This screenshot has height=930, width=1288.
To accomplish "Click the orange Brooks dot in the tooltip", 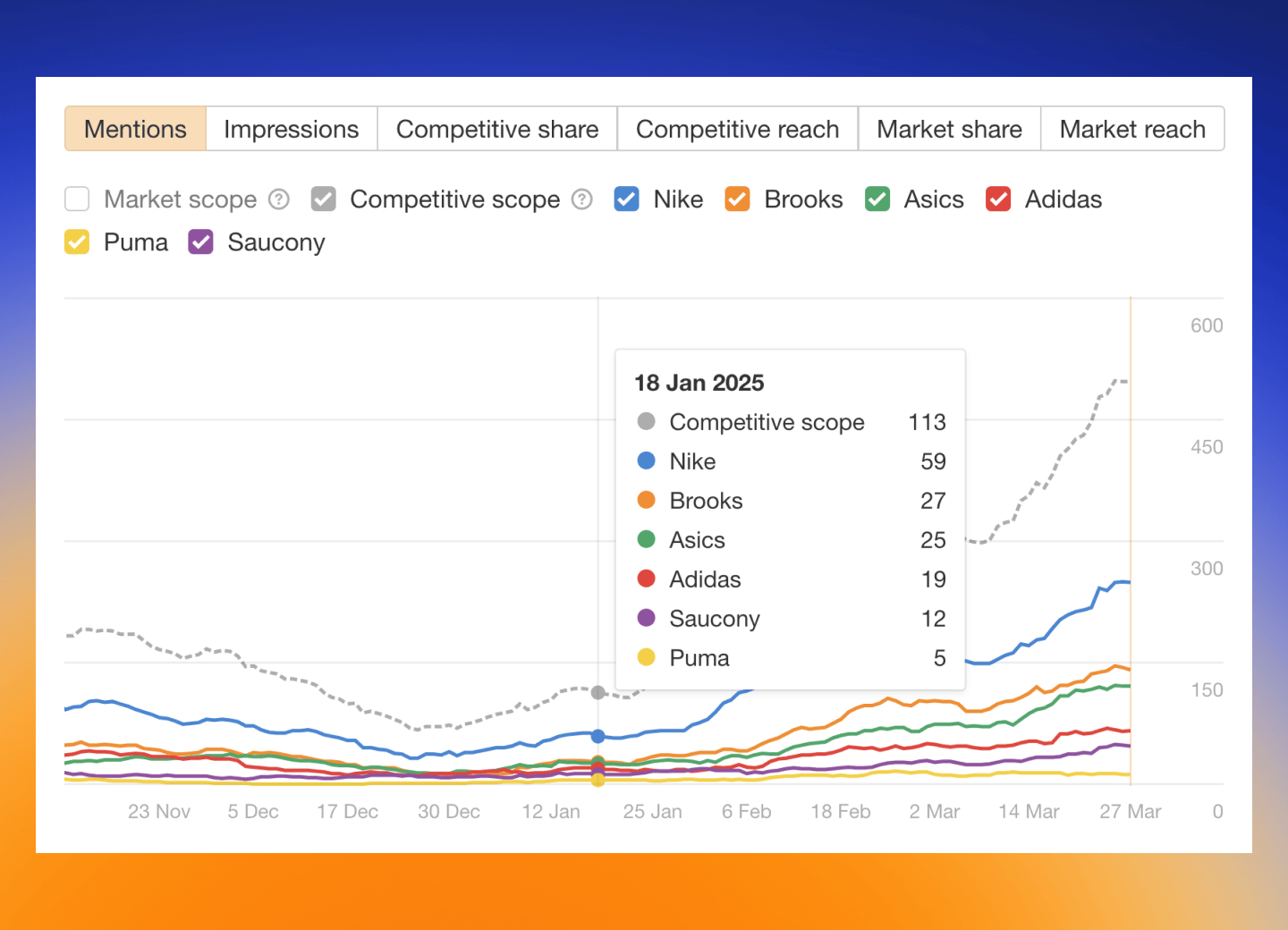I will click(x=646, y=501).
